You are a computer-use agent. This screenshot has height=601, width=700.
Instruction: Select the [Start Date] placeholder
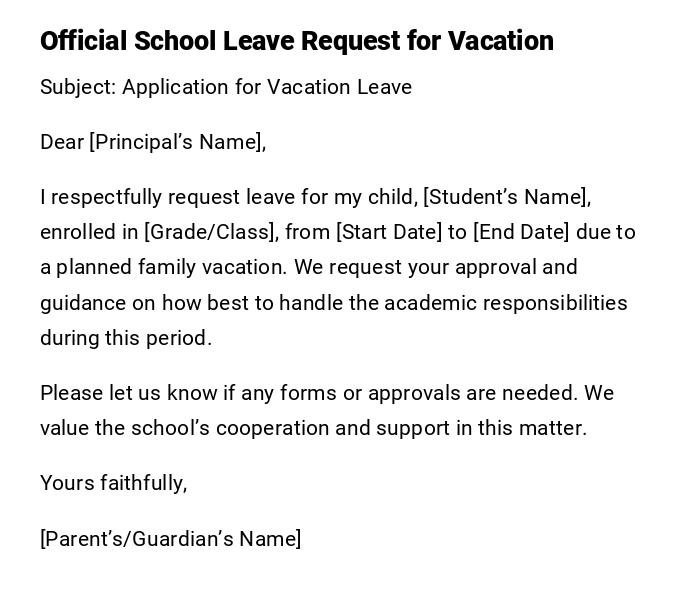point(388,232)
